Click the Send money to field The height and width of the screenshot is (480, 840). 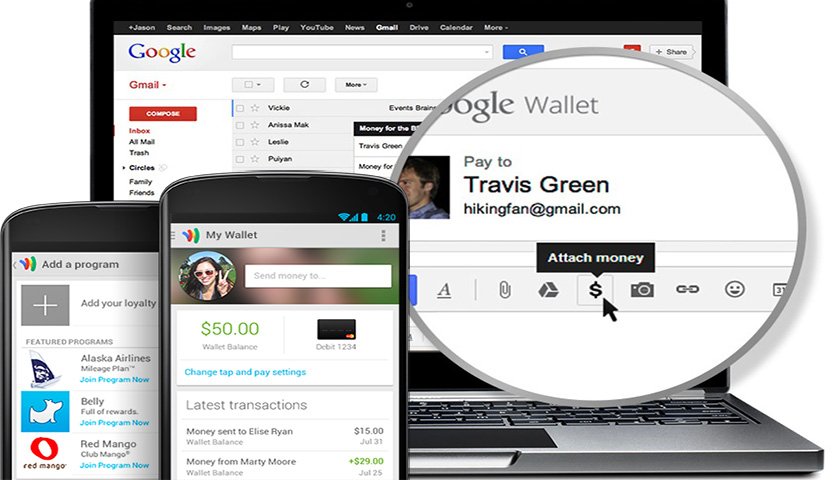pyautogui.click(x=318, y=276)
